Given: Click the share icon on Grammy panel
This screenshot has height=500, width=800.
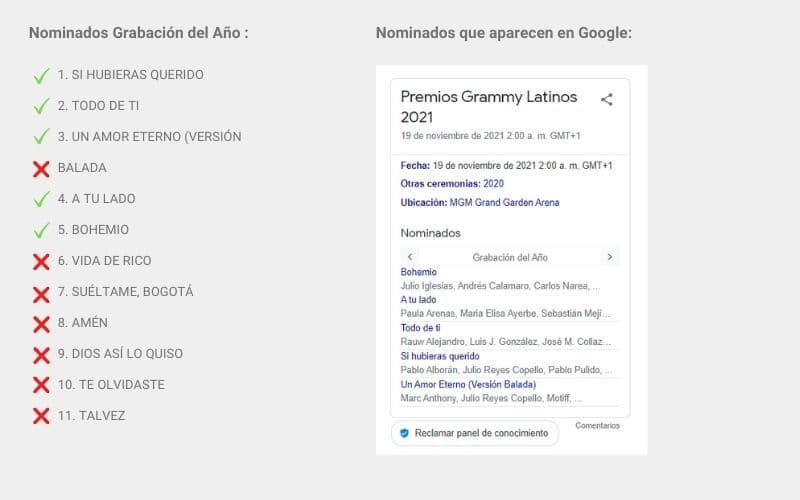Looking at the screenshot, I should 606,99.
